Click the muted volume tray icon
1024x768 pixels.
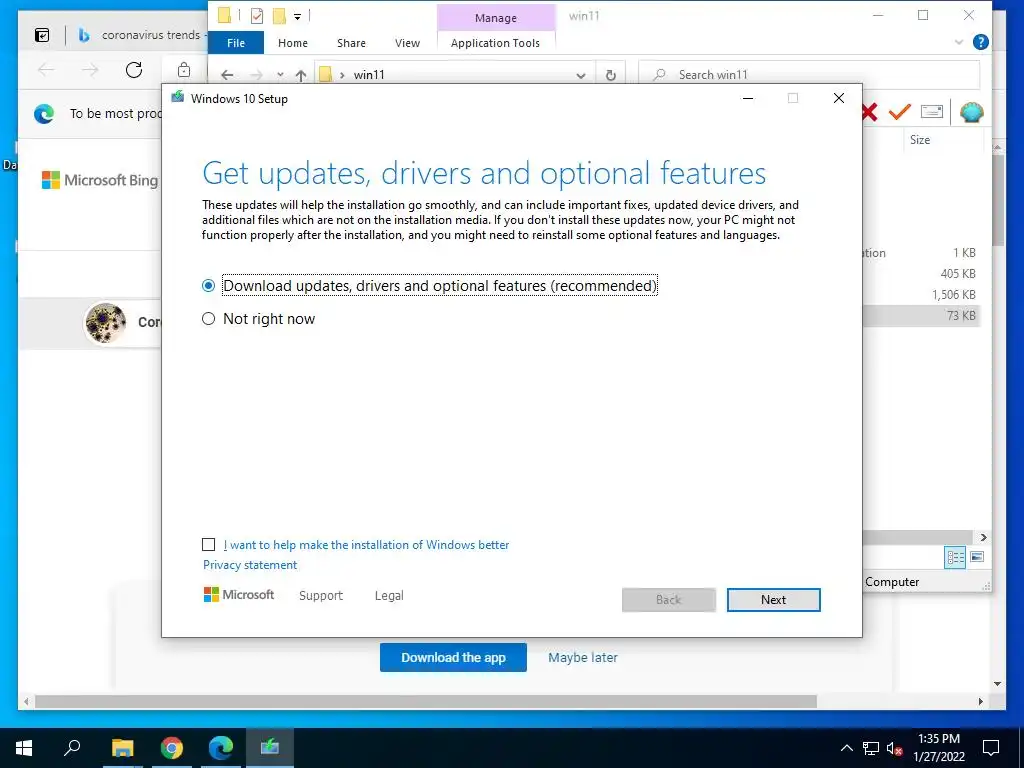pyautogui.click(x=894, y=748)
